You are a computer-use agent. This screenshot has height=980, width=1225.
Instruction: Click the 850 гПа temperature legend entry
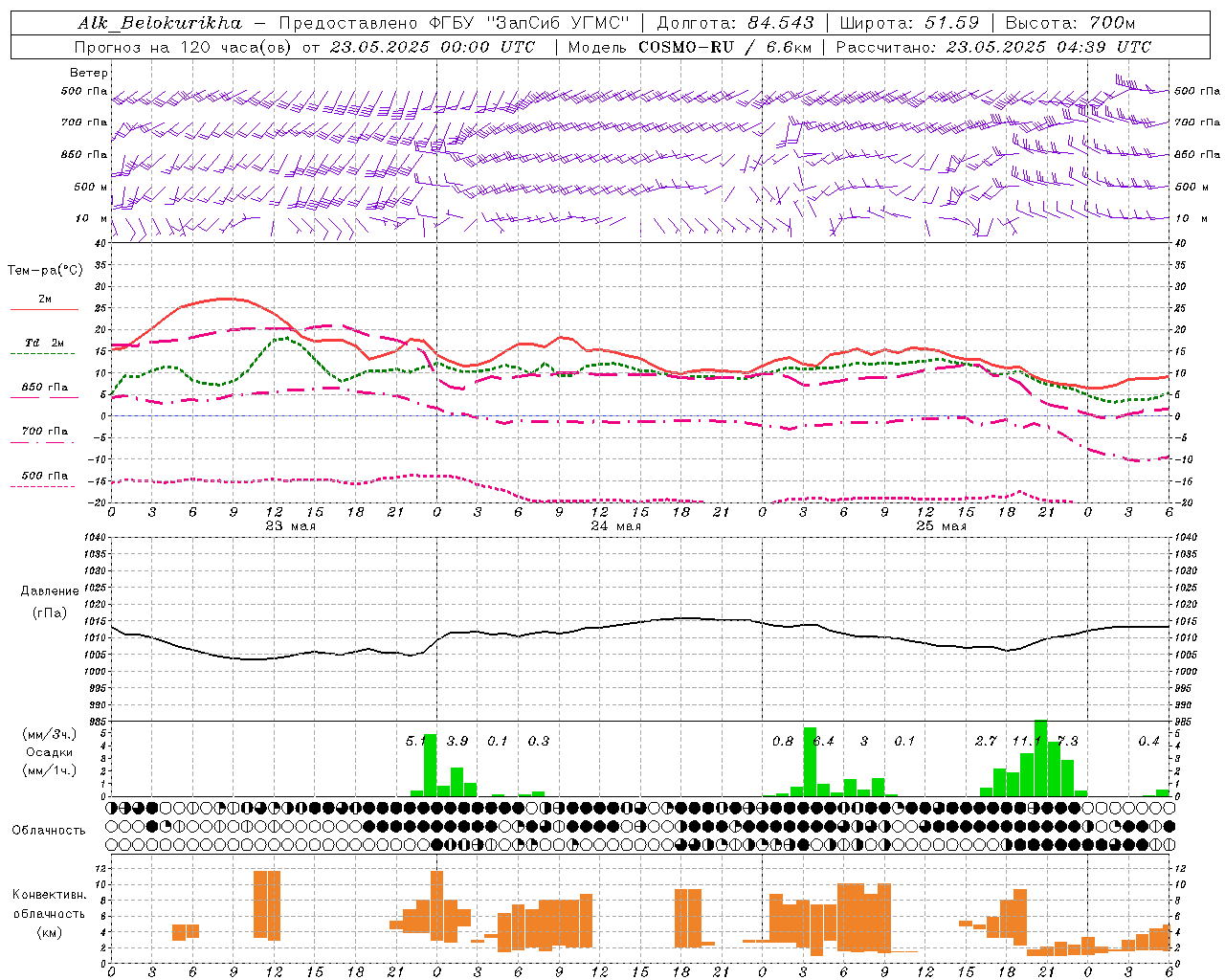click(45, 388)
